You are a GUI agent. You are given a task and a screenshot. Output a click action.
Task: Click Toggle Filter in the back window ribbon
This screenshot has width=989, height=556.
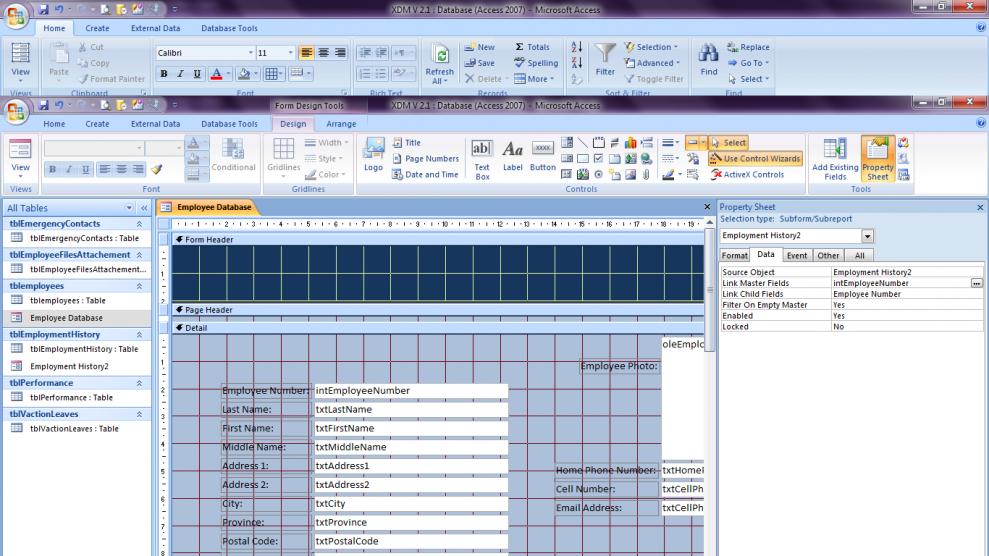pos(654,79)
